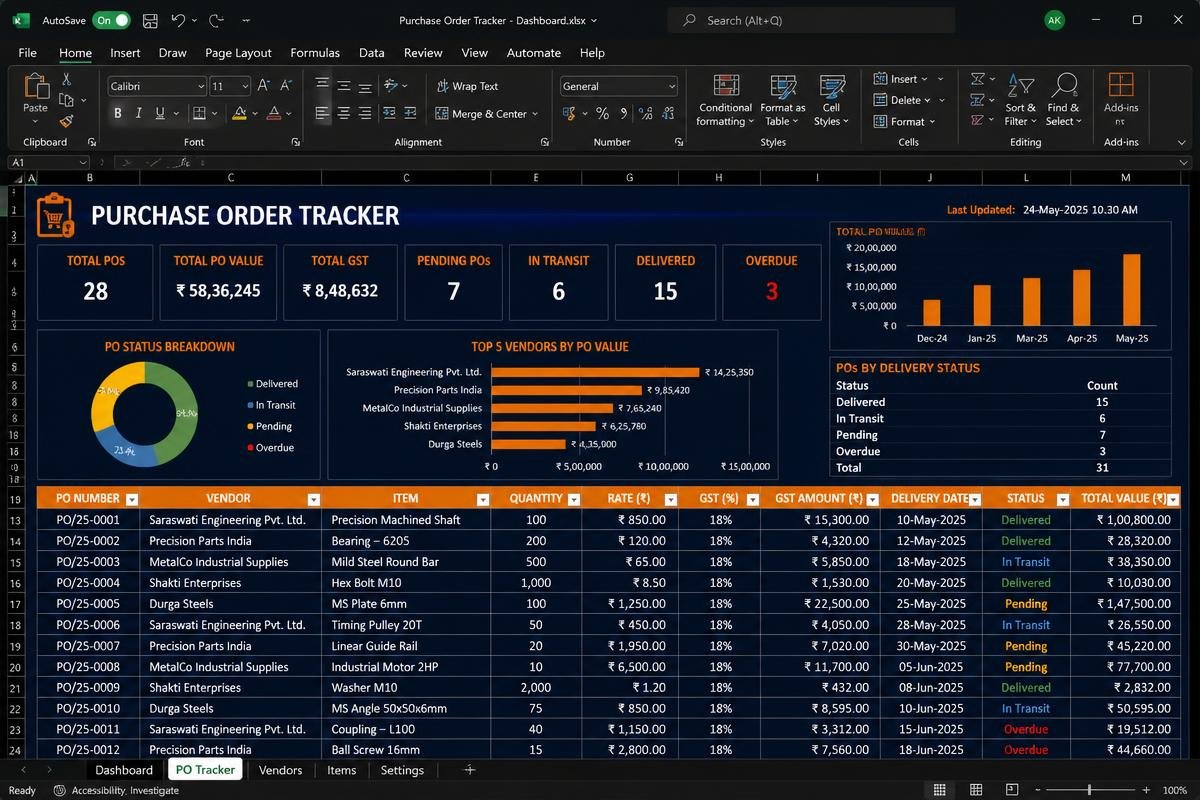Click the Bottom Align icon
1200x800 pixels.
(x=366, y=86)
